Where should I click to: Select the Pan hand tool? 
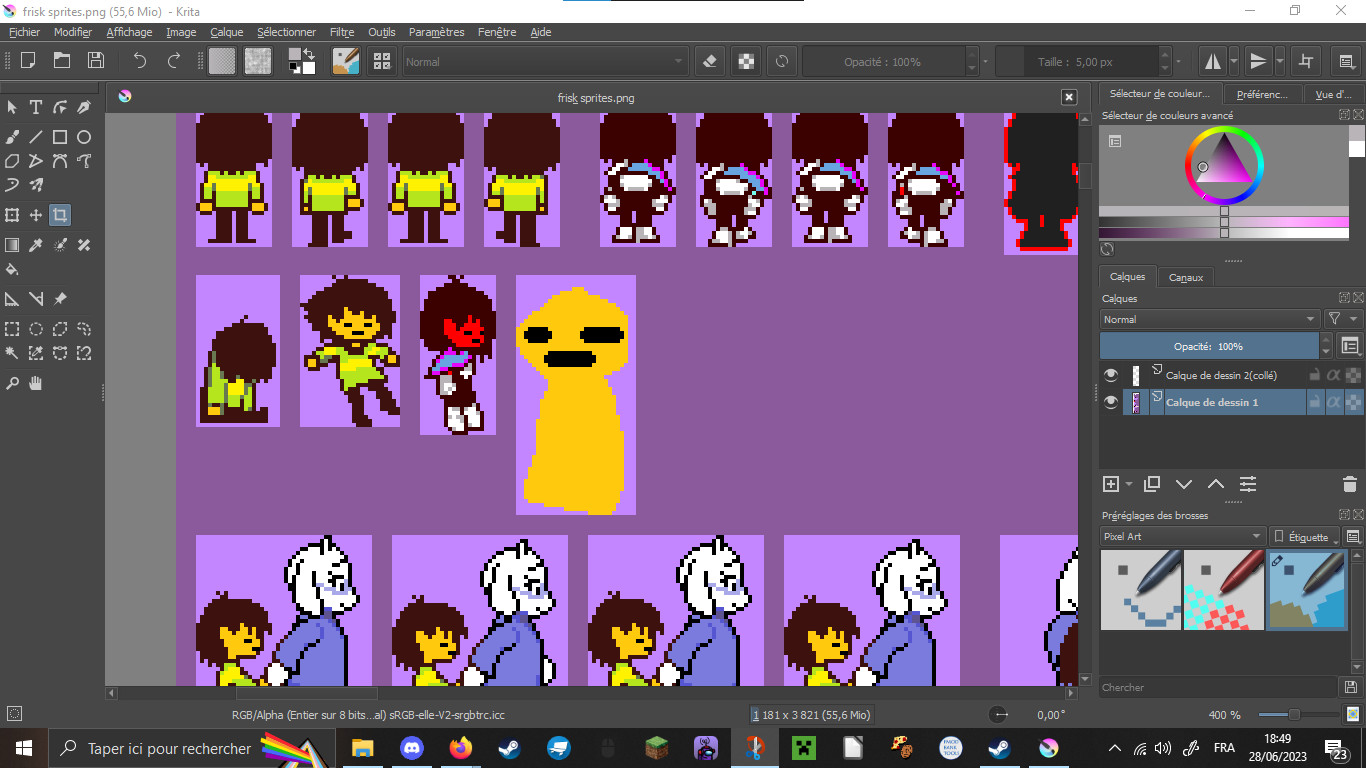pyautogui.click(x=36, y=383)
